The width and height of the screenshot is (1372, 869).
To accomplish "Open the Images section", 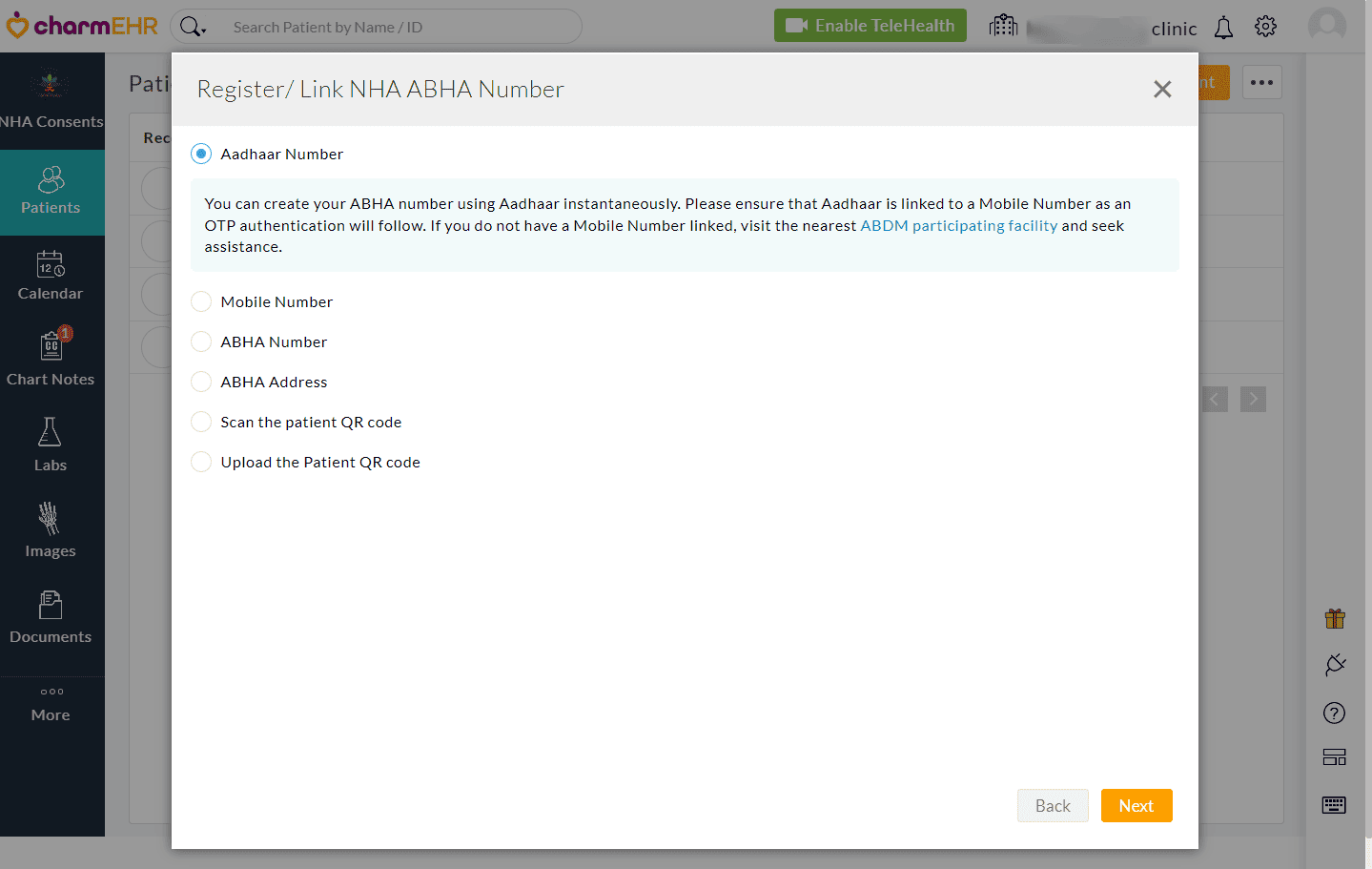I will [51, 530].
